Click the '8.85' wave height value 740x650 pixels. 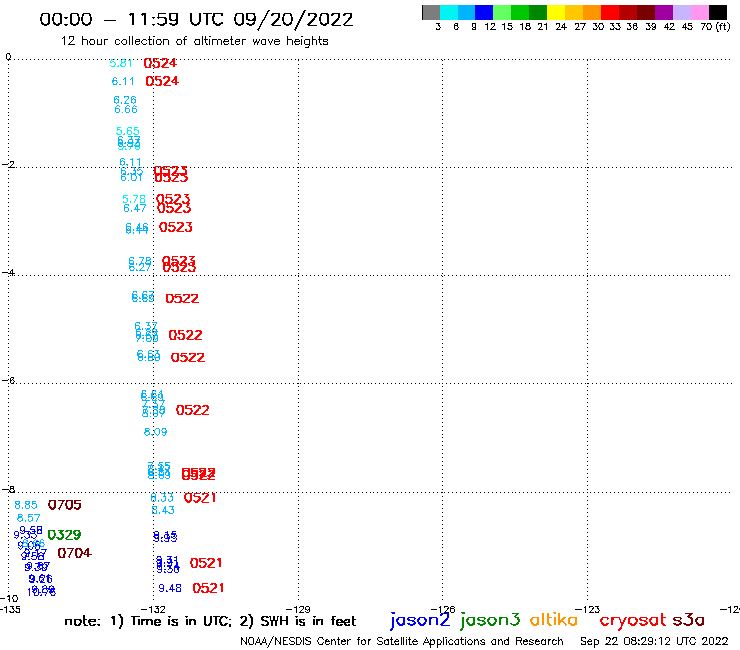(26, 505)
